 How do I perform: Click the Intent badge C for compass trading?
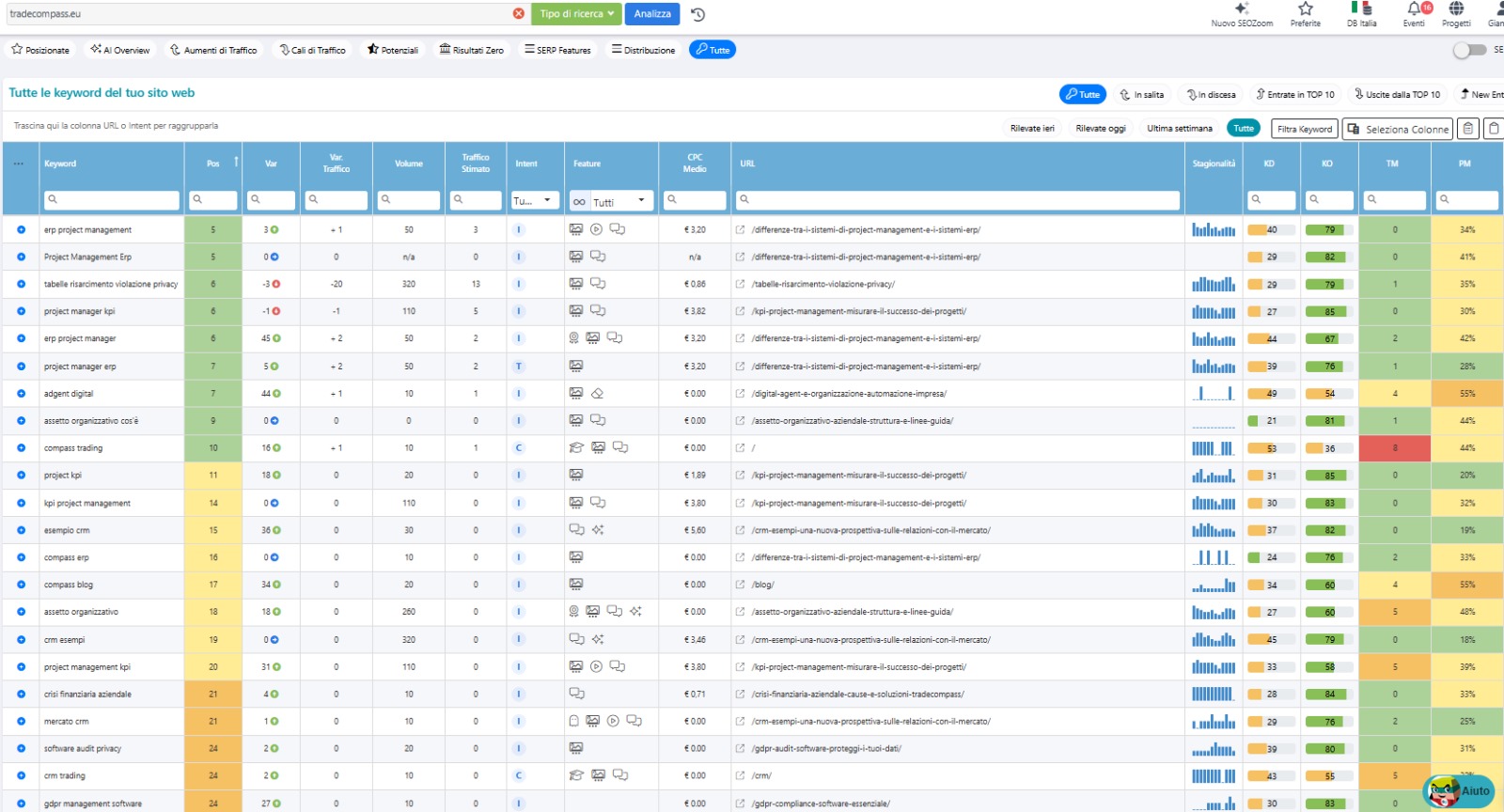point(519,448)
